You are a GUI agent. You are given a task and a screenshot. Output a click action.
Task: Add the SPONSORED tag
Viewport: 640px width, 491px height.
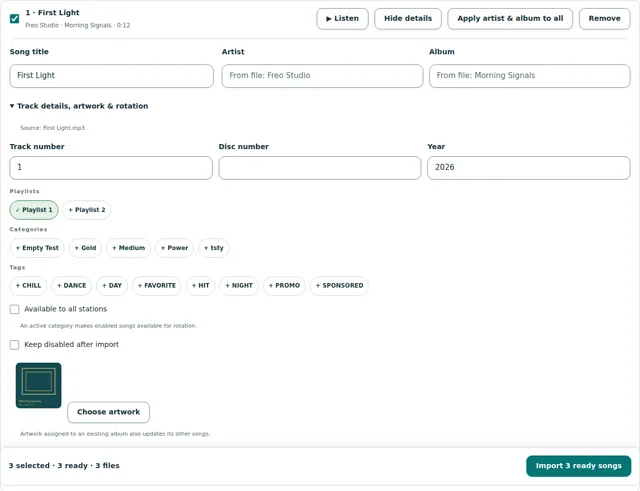(339, 286)
